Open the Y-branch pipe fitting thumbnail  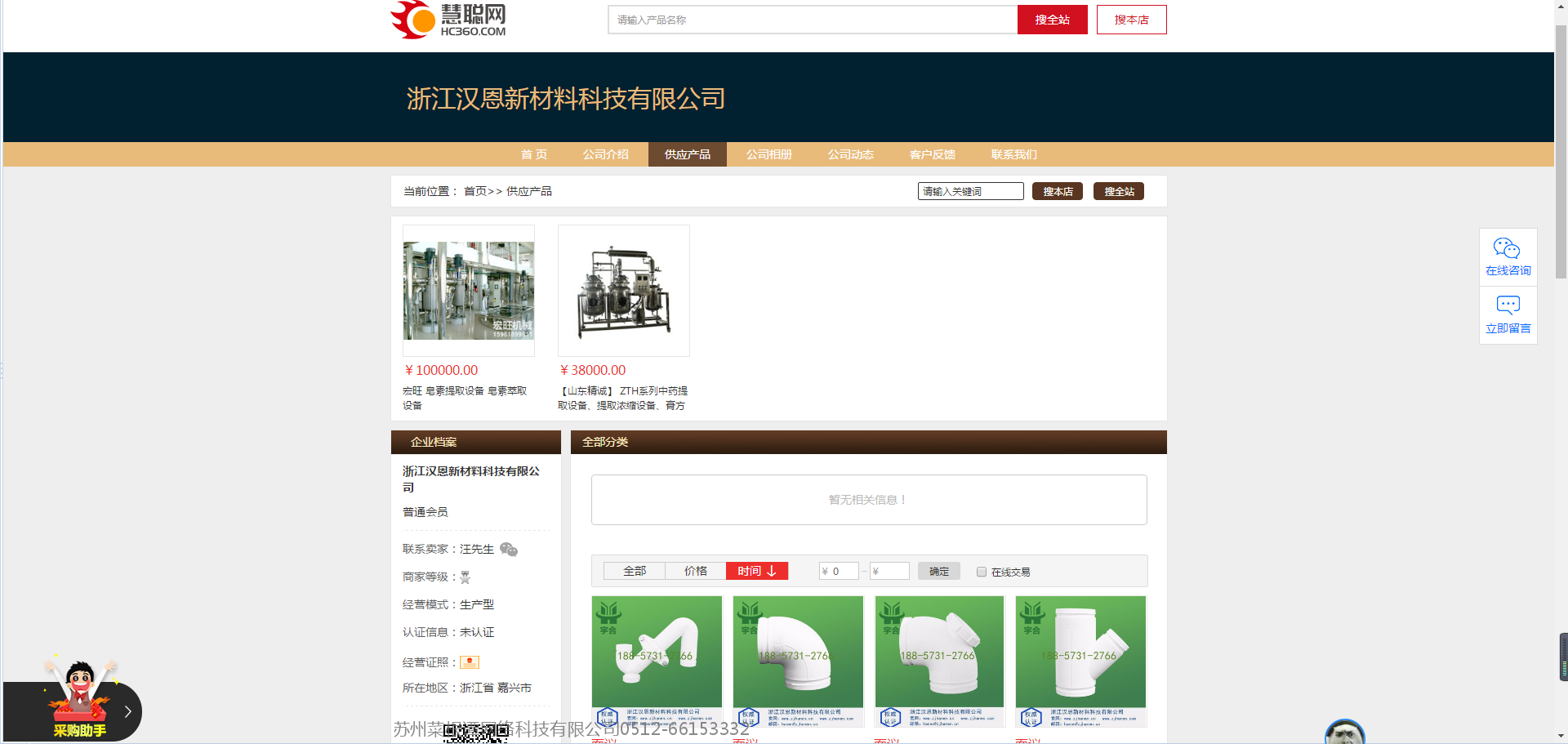click(1080, 661)
